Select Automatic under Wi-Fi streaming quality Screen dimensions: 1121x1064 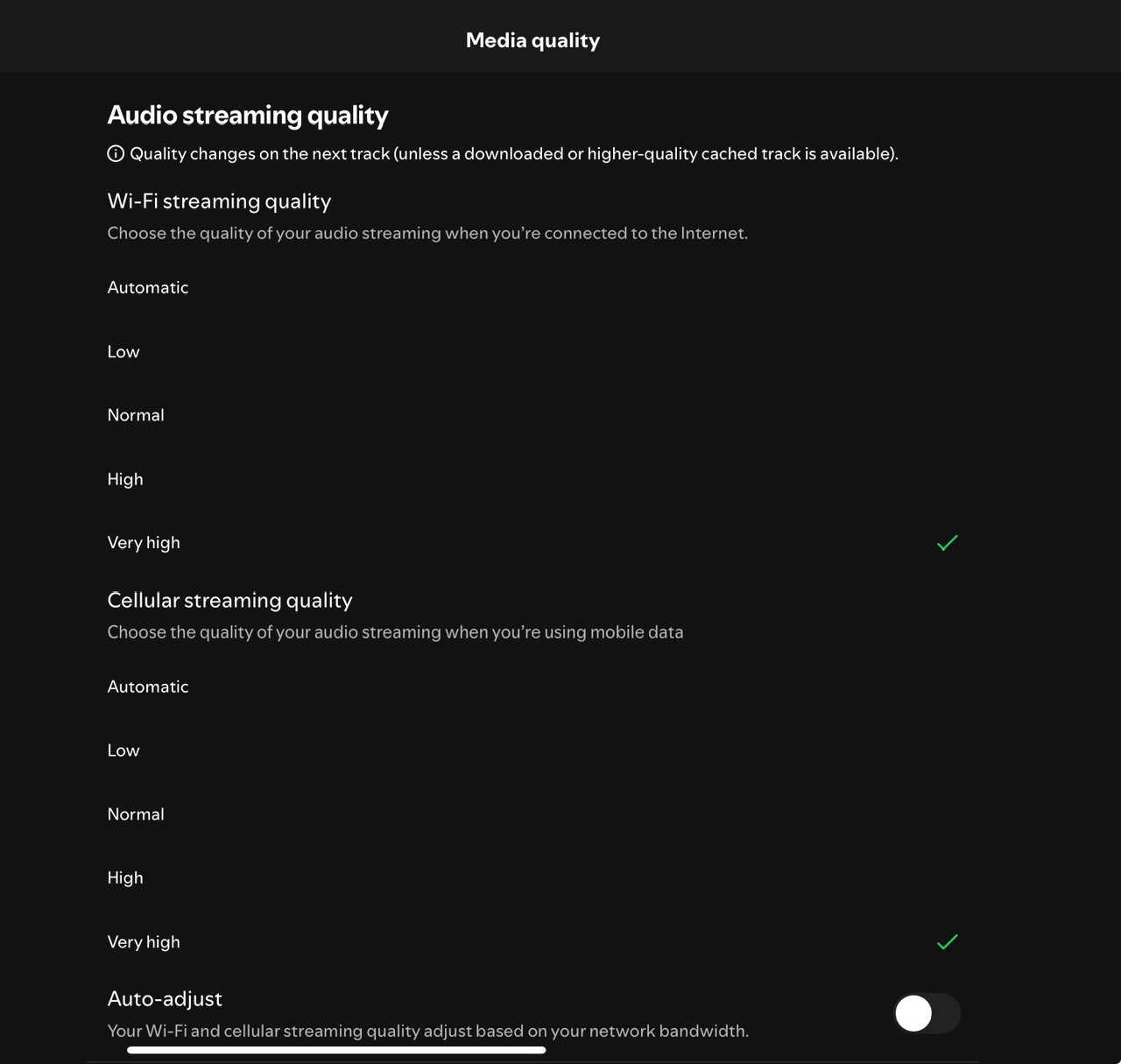[148, 288]
